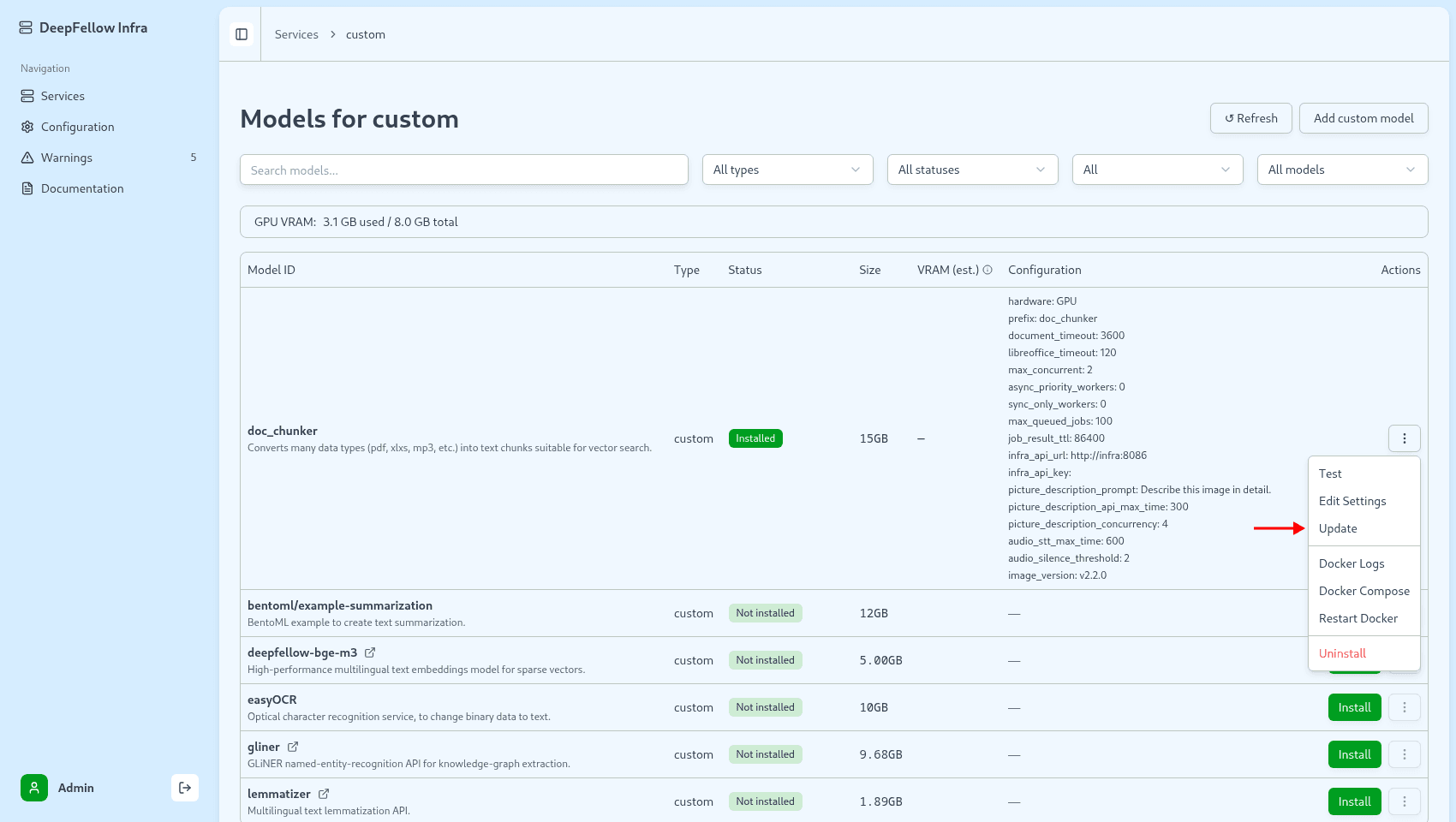Select Restart Docker in the context menu

pos(1364,618)
